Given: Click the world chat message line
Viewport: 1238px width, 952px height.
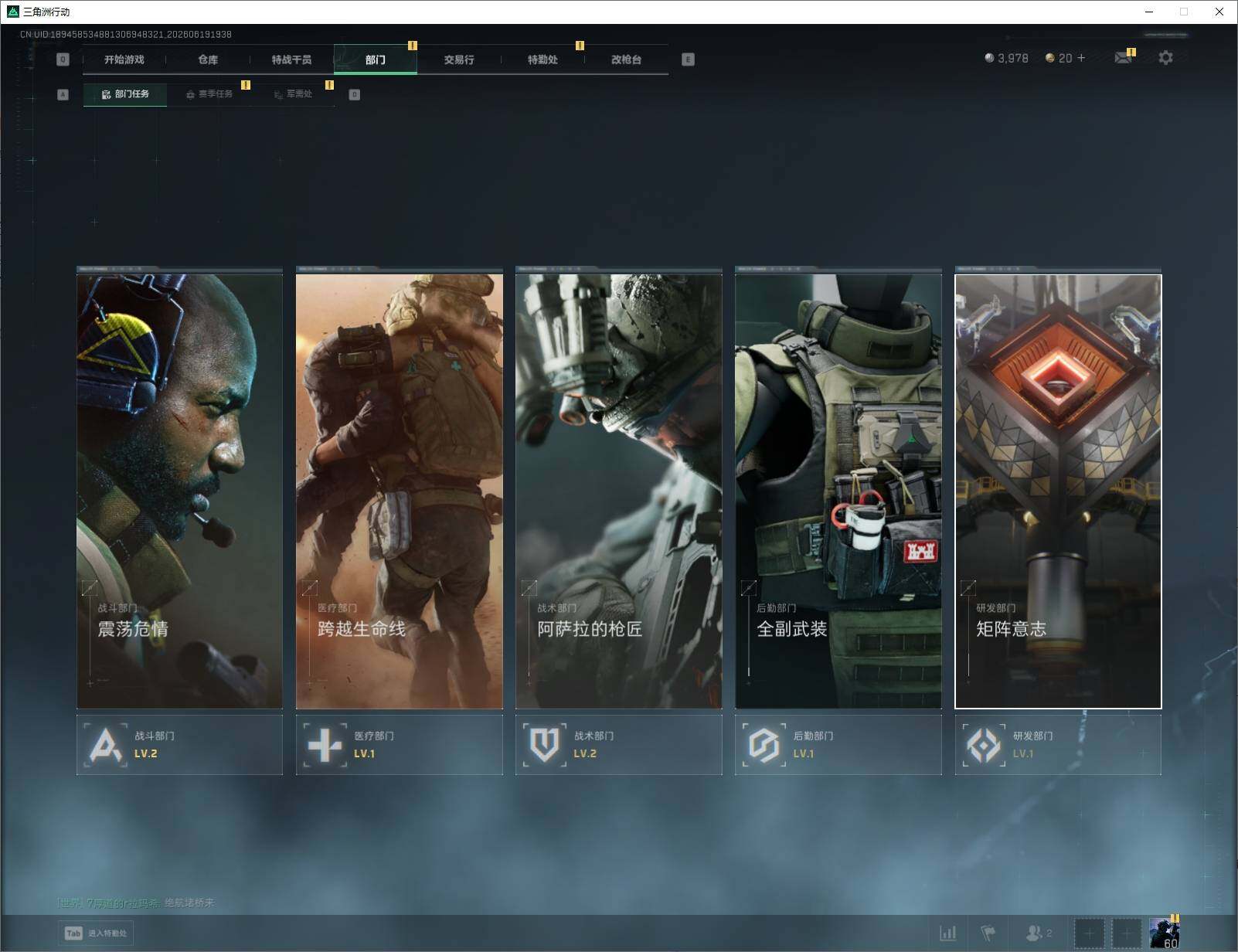Looking at the screenshot, I should pyautogui.click(x=135, y=903).
